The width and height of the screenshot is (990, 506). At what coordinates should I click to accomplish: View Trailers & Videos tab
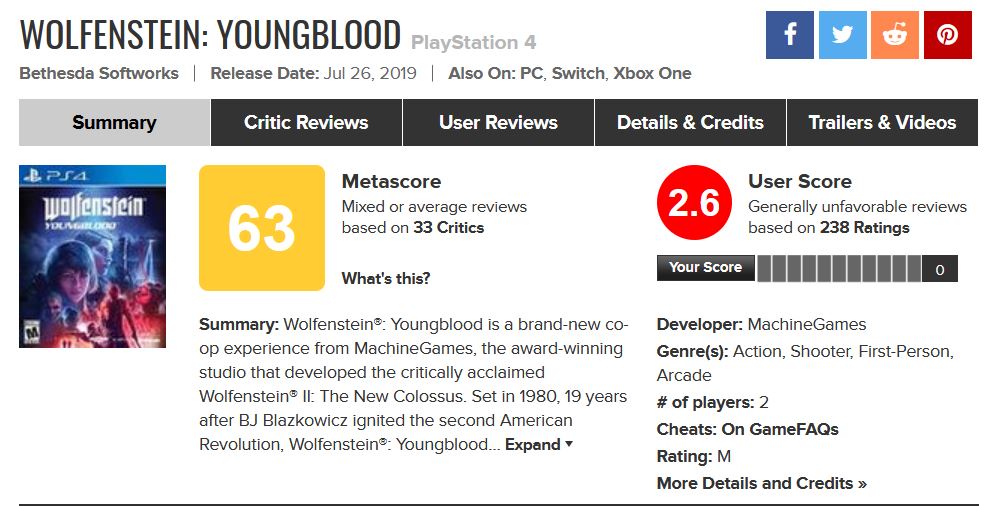[x=882, y=123]
